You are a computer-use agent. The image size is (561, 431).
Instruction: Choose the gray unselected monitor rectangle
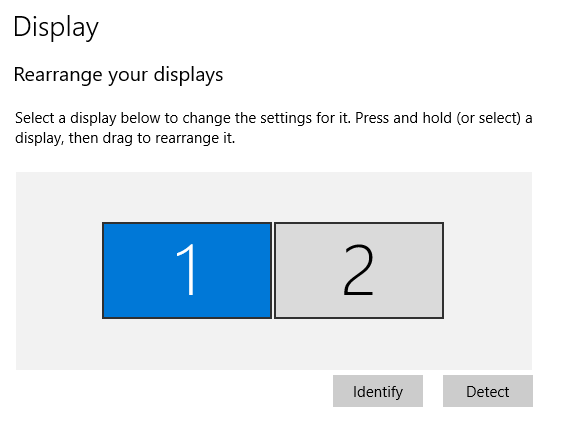359,270
